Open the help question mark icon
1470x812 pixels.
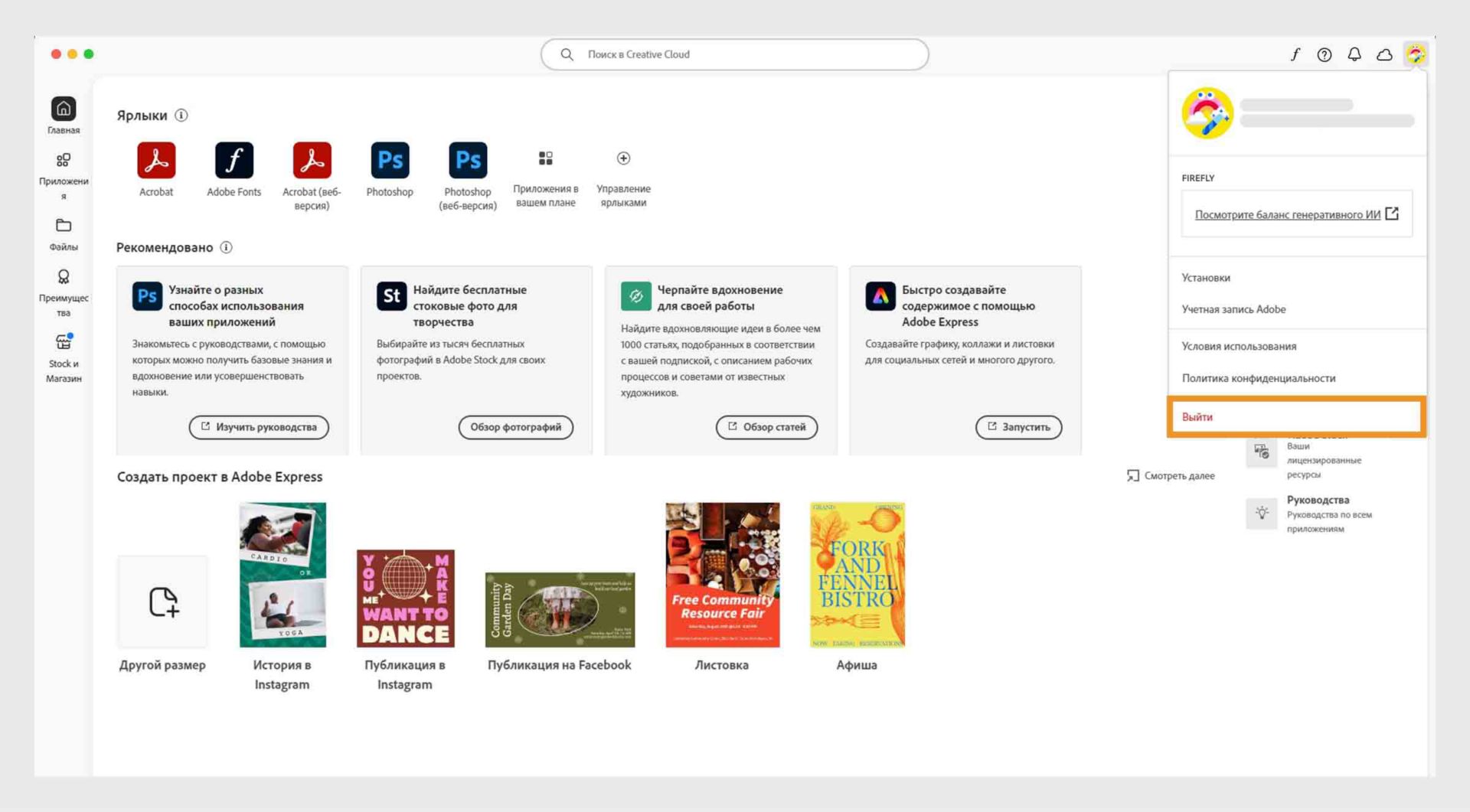[x=1324, y=54]
